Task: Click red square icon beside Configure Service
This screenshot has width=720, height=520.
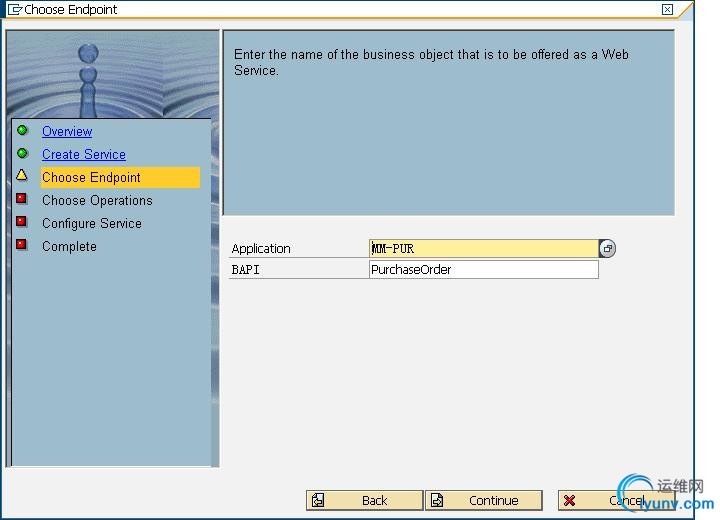Action: (x=22, y=221)
